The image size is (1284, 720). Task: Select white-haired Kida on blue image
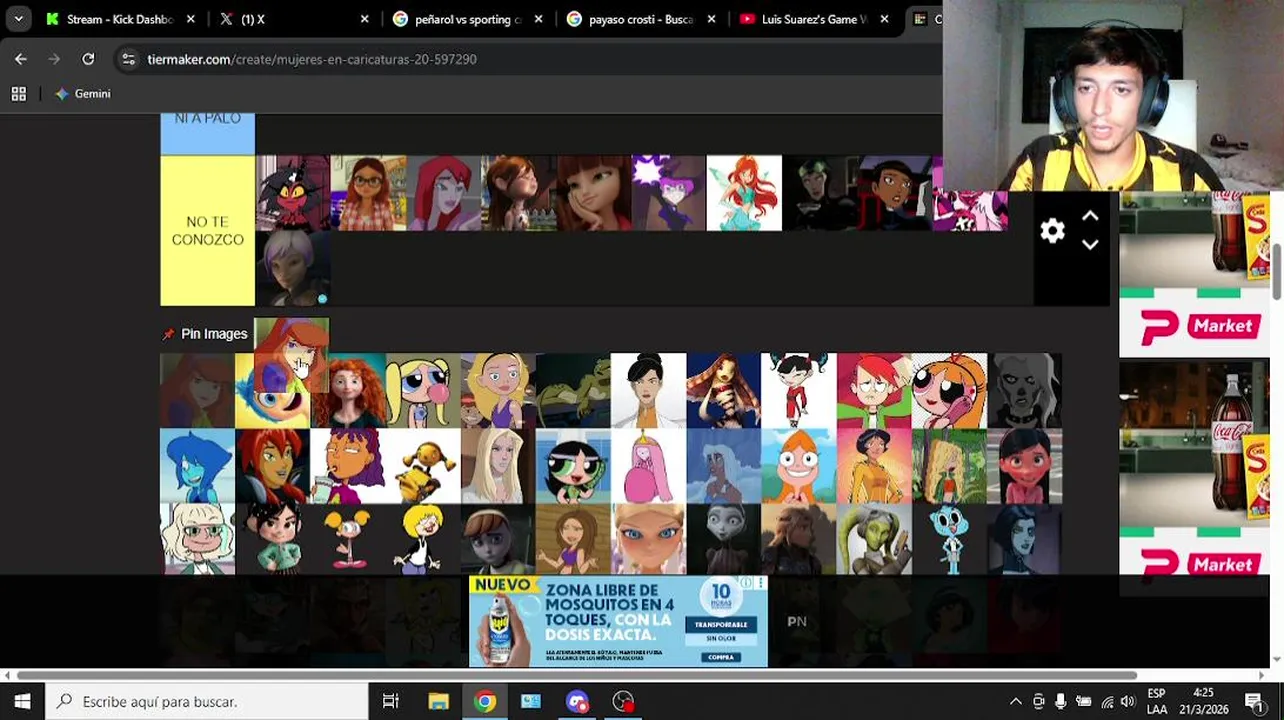(x=723, y=466)
